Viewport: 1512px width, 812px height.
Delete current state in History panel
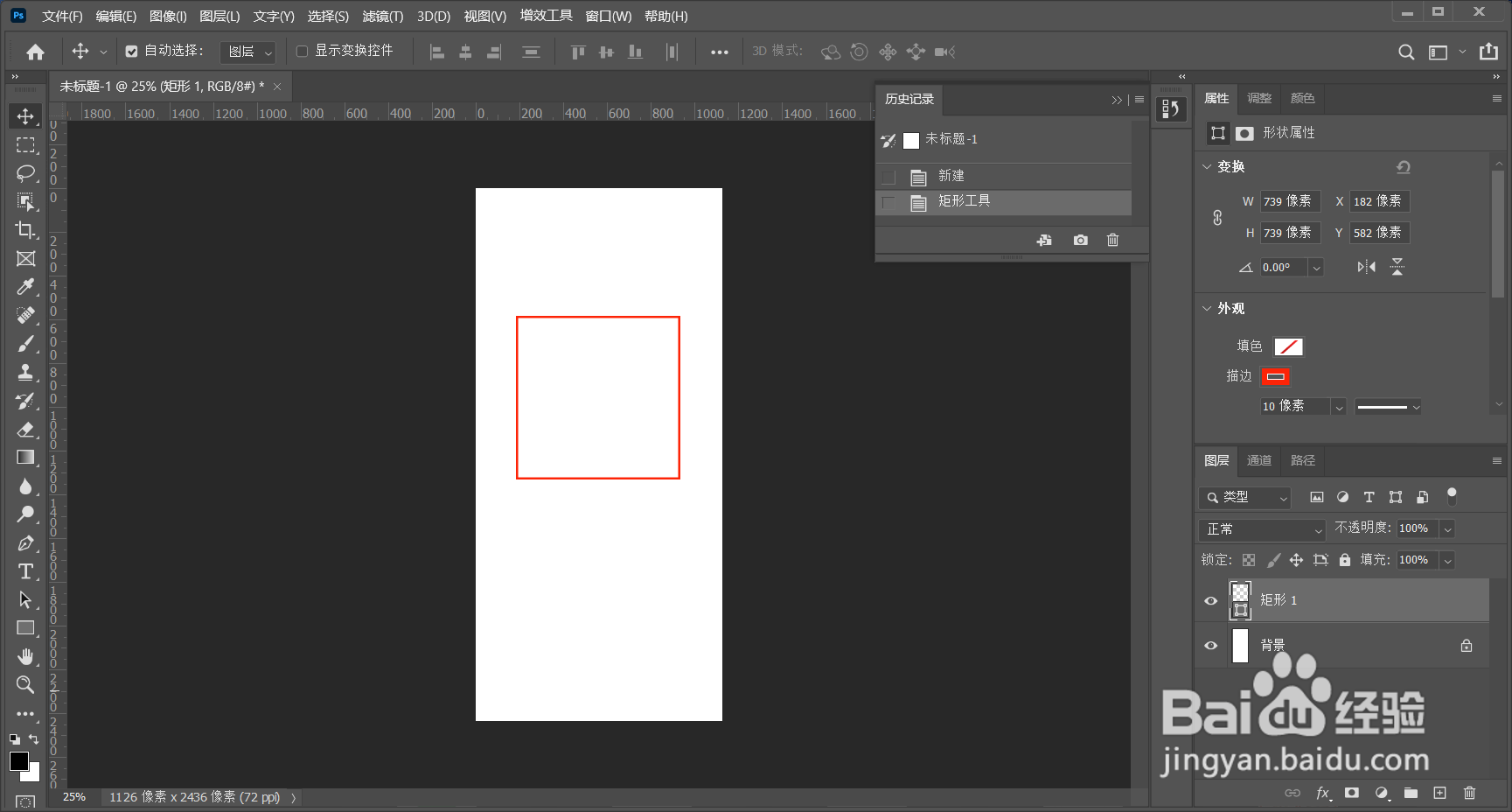pyautogui.click(x=1112, y=240)
